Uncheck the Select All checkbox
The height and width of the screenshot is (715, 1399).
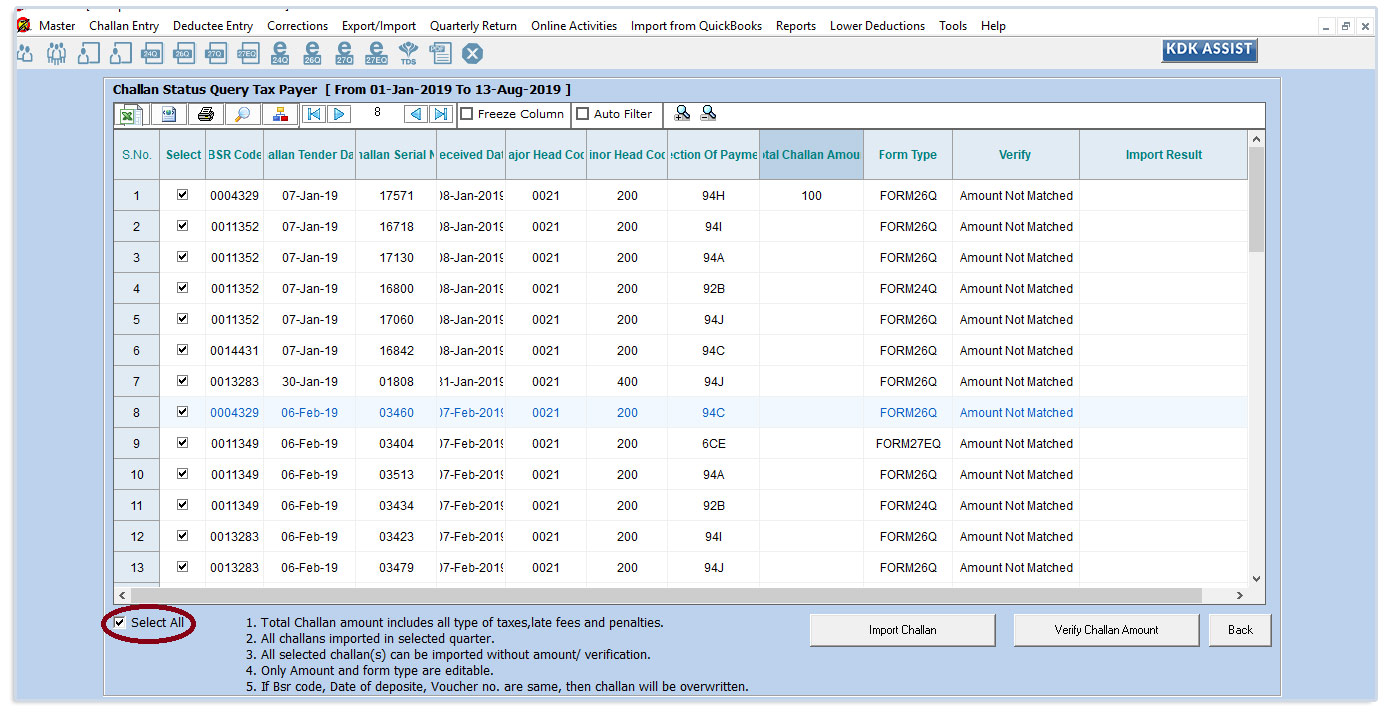pyautogui.click(x=120, y=623)
